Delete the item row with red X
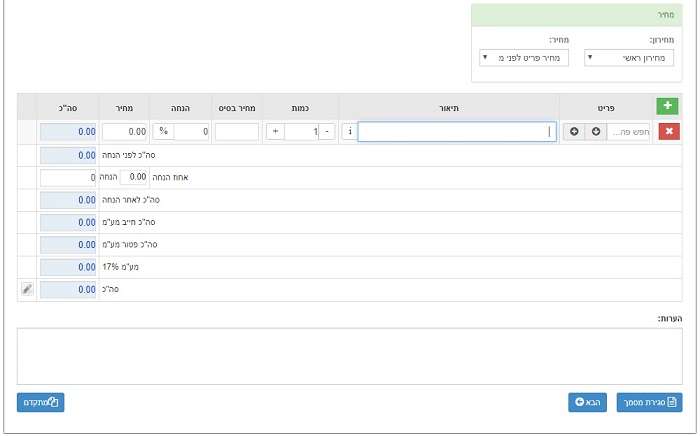 [x=669, y=132]
